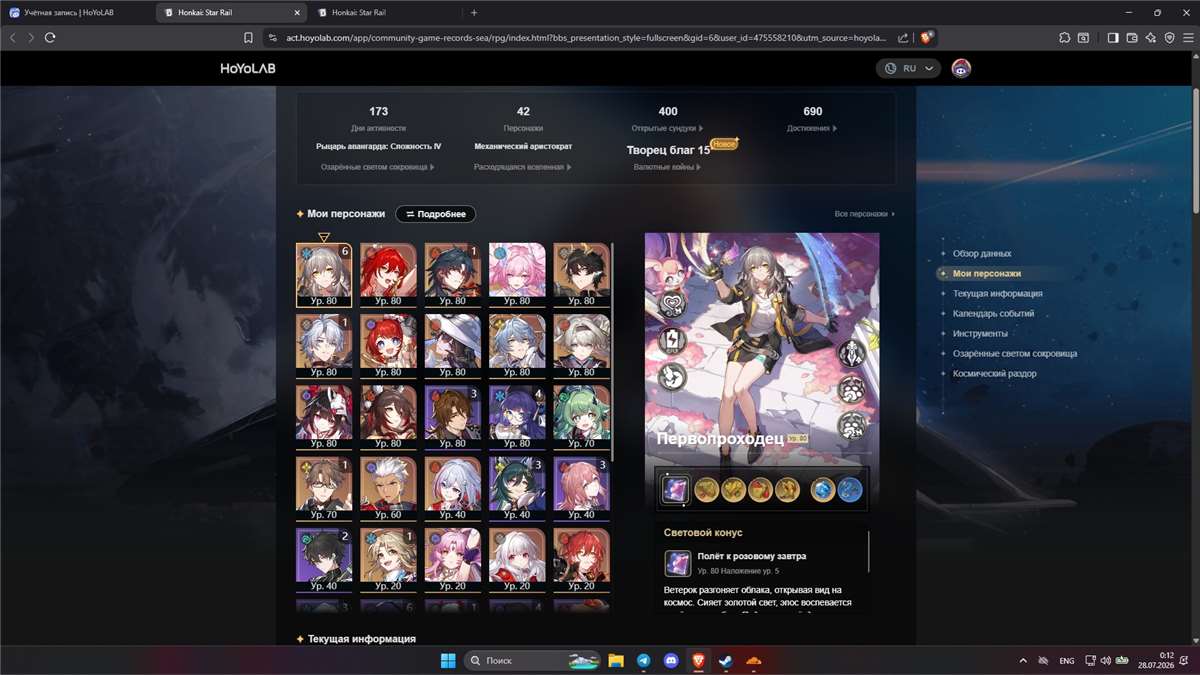Click the top right trace icon on portrait
The height and width of the screenshot is (675, 1200).
pos(852,353)
